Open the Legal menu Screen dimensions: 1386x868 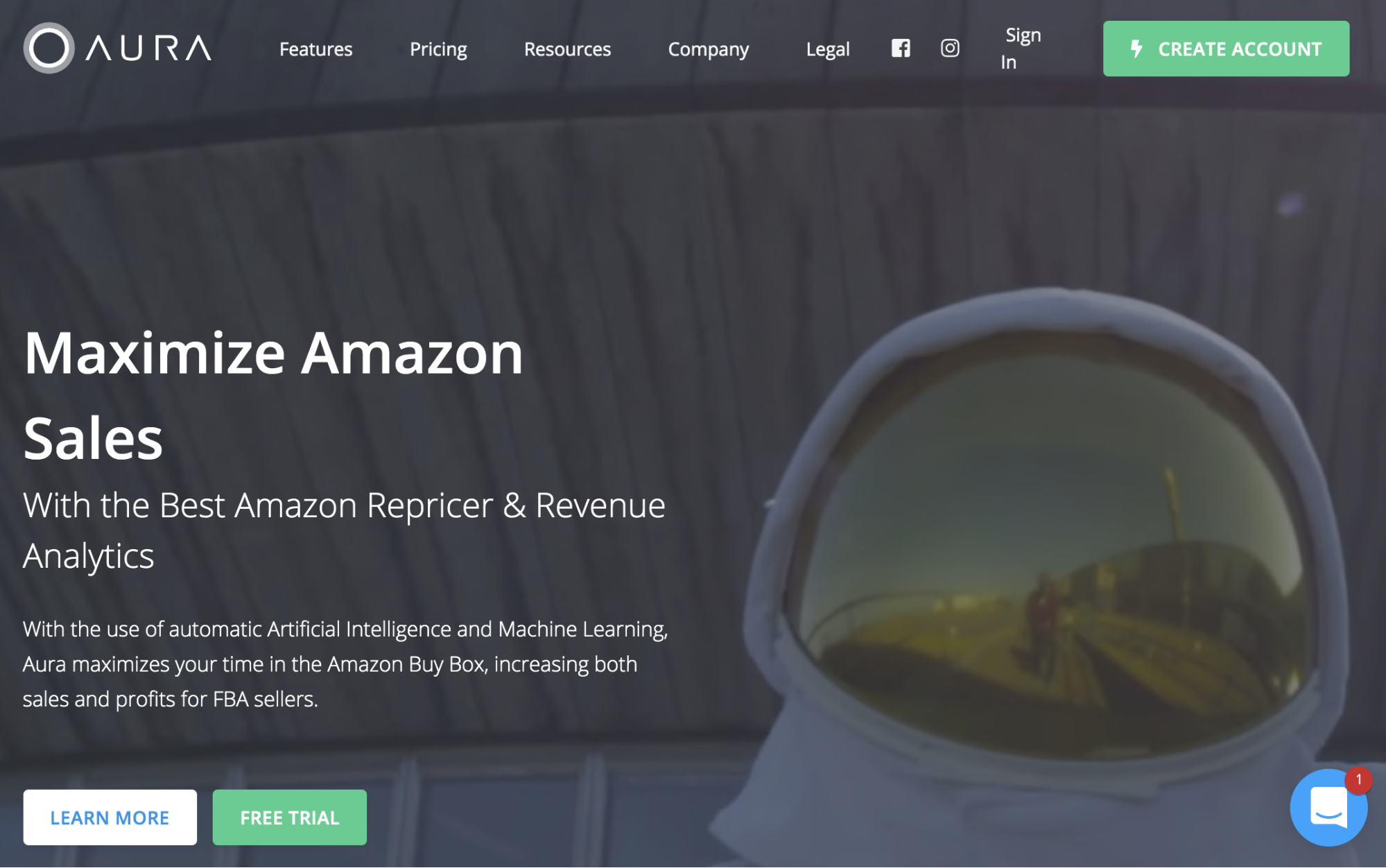(x=828, y=49)
